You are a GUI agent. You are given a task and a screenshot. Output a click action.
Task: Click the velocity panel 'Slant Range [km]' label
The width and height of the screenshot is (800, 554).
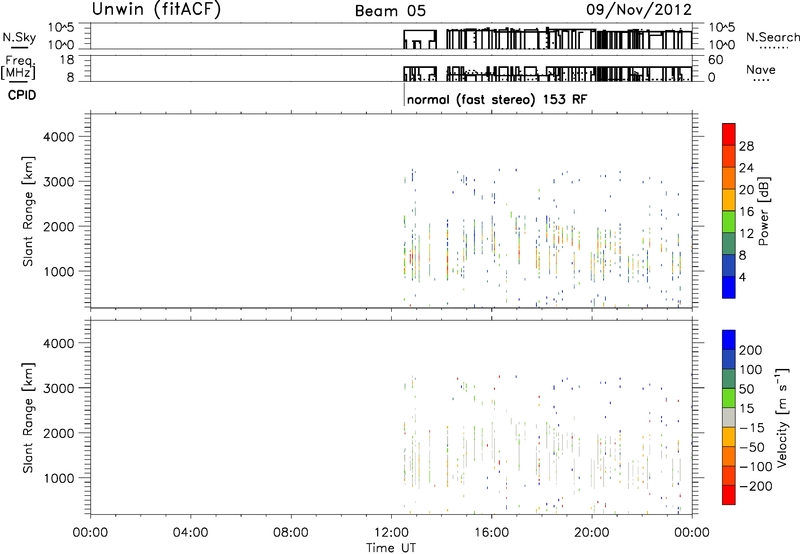point(28,417)
